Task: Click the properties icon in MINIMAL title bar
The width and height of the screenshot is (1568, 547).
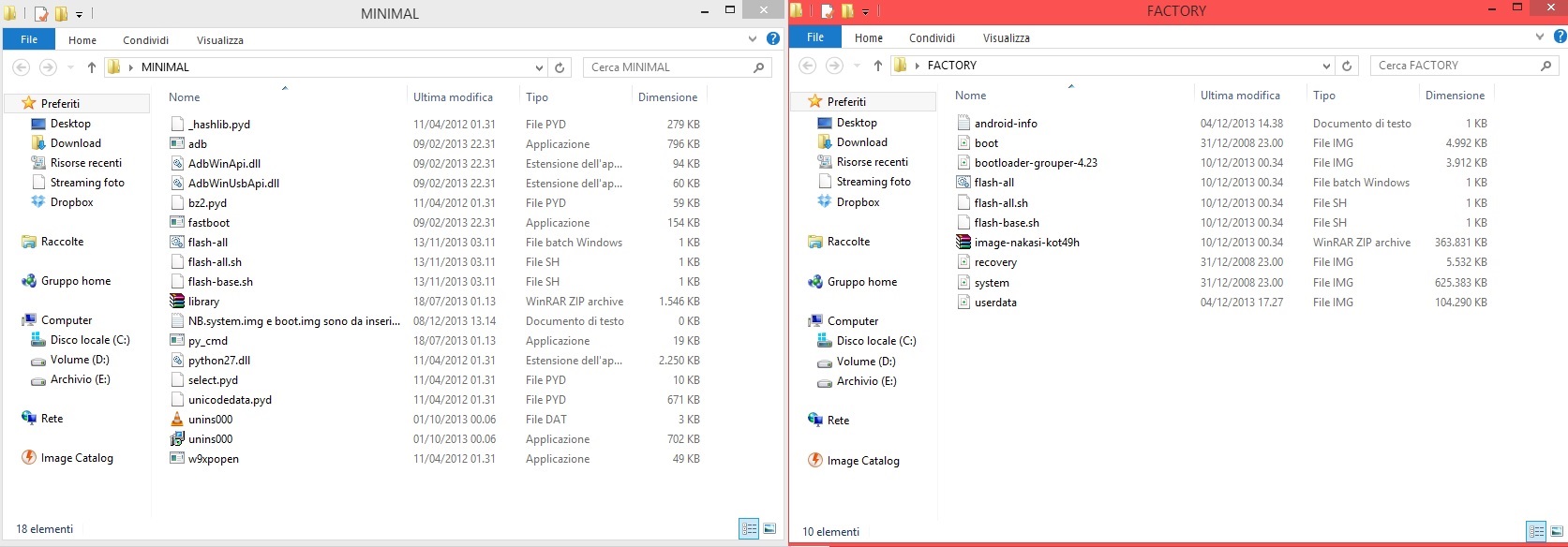Action: tap(40, 14)
